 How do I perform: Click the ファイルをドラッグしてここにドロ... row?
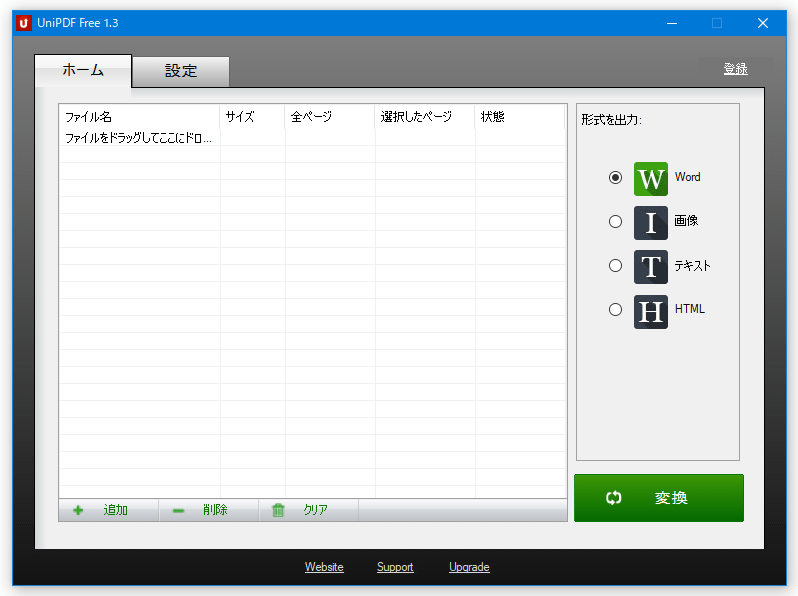[x=312, y=138]
